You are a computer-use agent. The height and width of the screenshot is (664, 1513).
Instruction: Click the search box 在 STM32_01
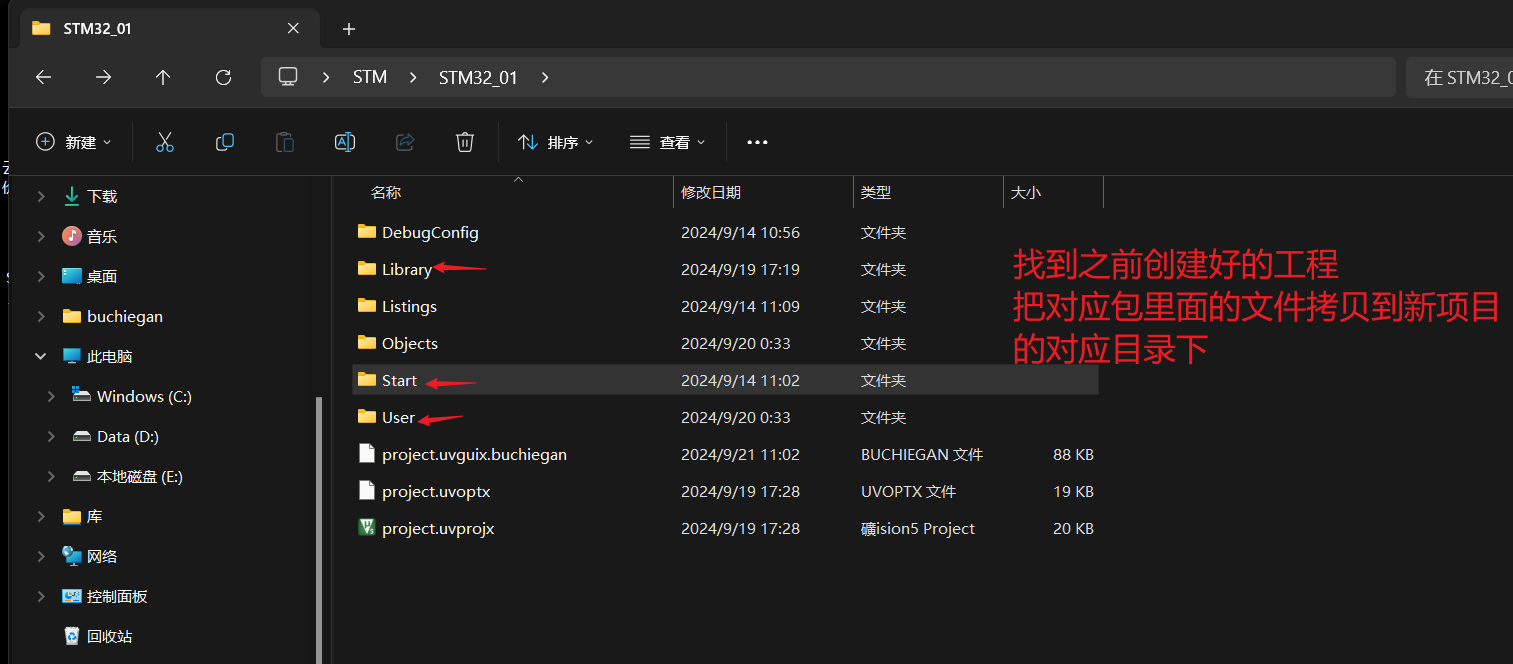coord(1459,77)
